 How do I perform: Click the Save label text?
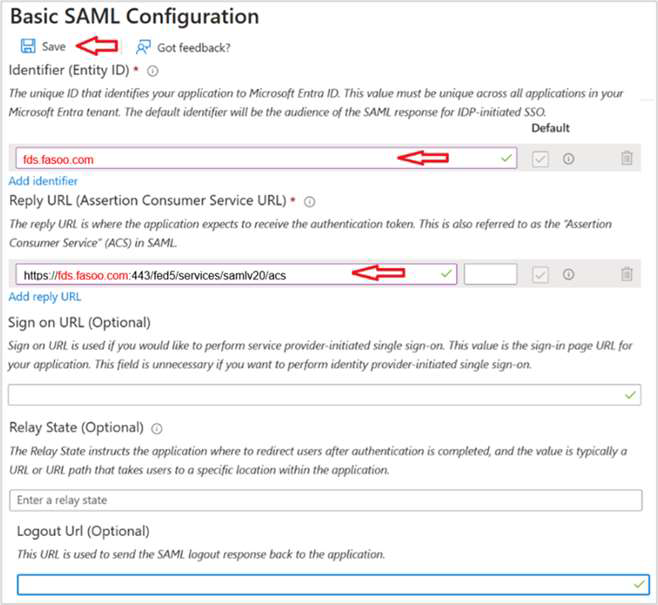(x=54, y=47)
